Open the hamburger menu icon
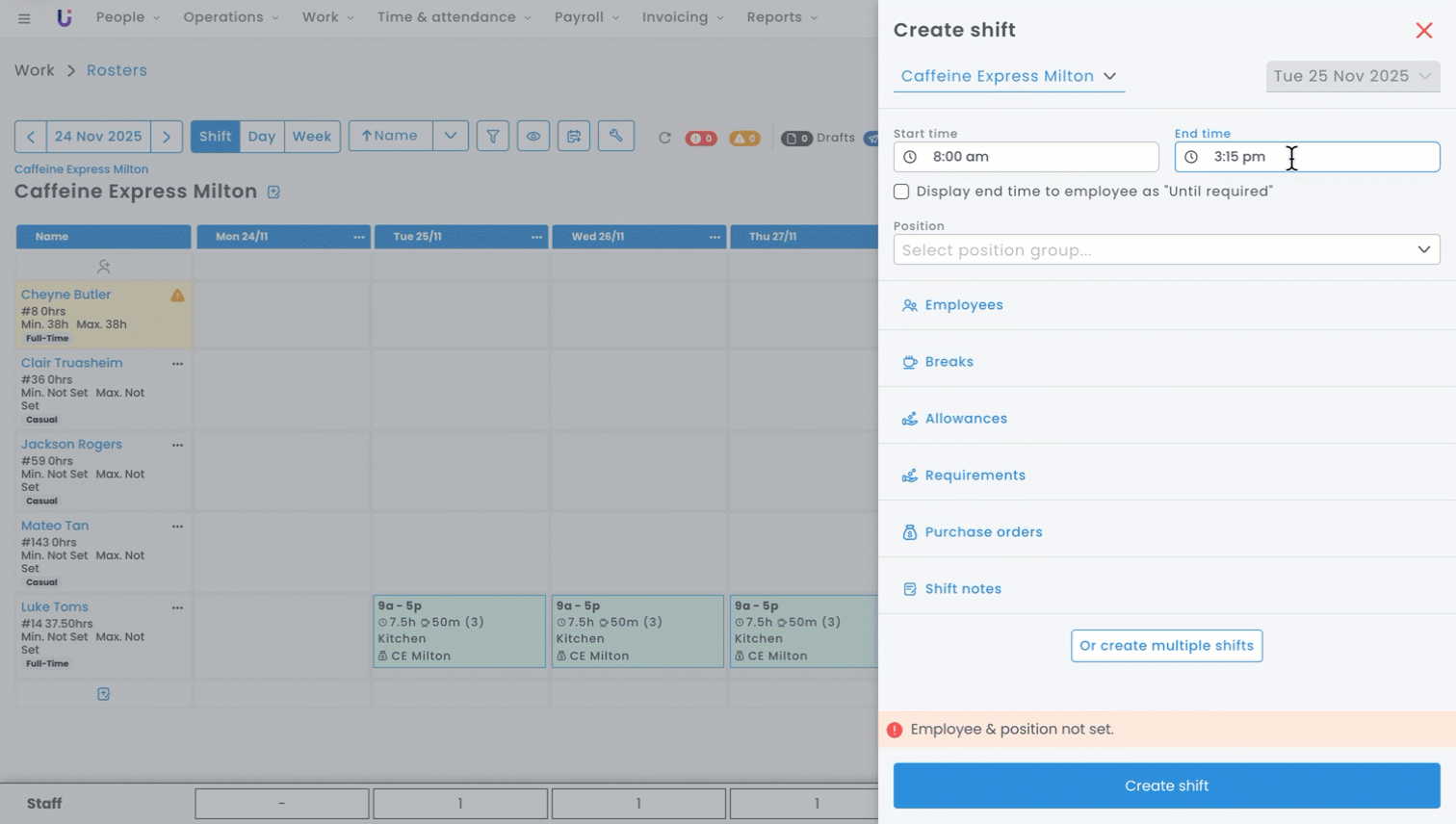This screenshot has height=824, width=1456. tap(24, 18)
